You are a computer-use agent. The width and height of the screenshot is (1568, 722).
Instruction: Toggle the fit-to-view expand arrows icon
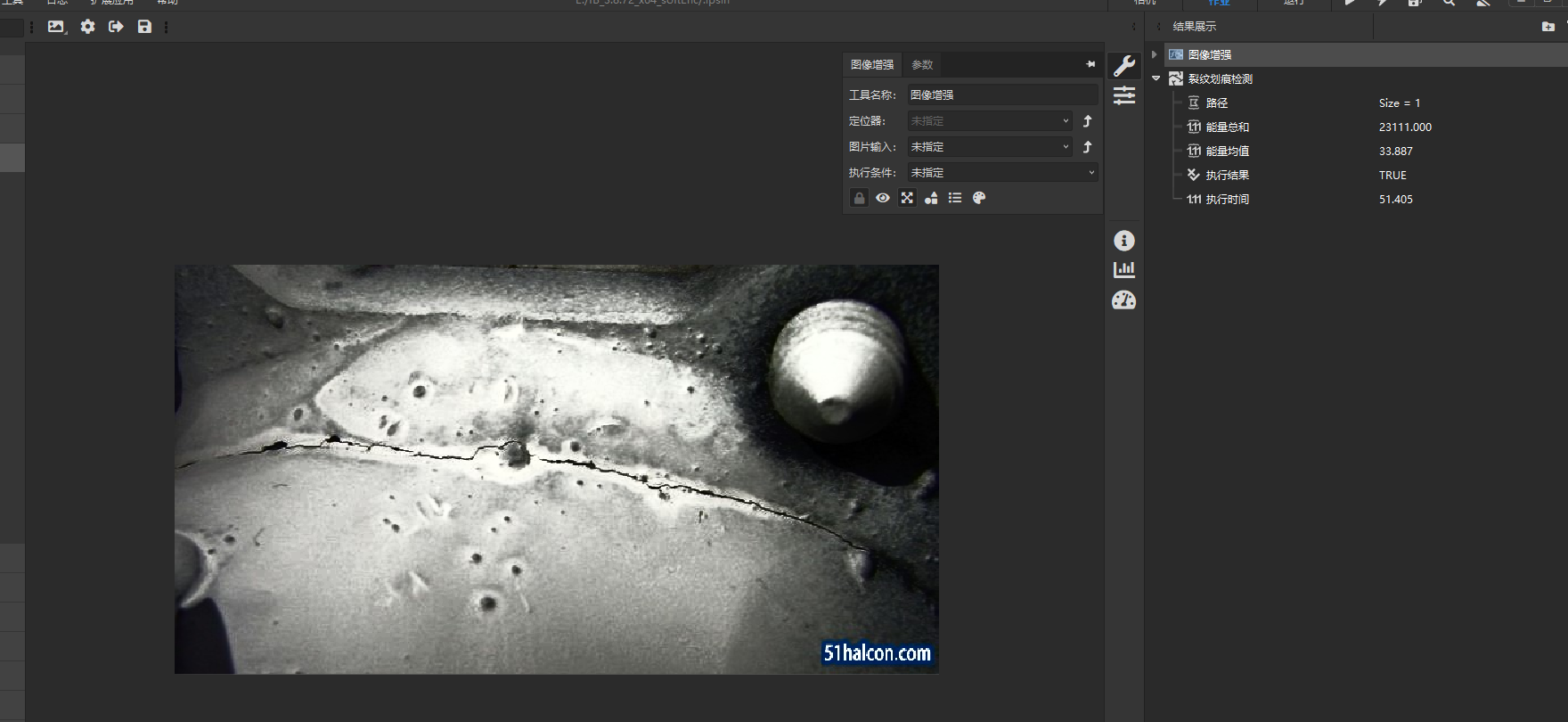pyautogui.click(x=907, y=198)
